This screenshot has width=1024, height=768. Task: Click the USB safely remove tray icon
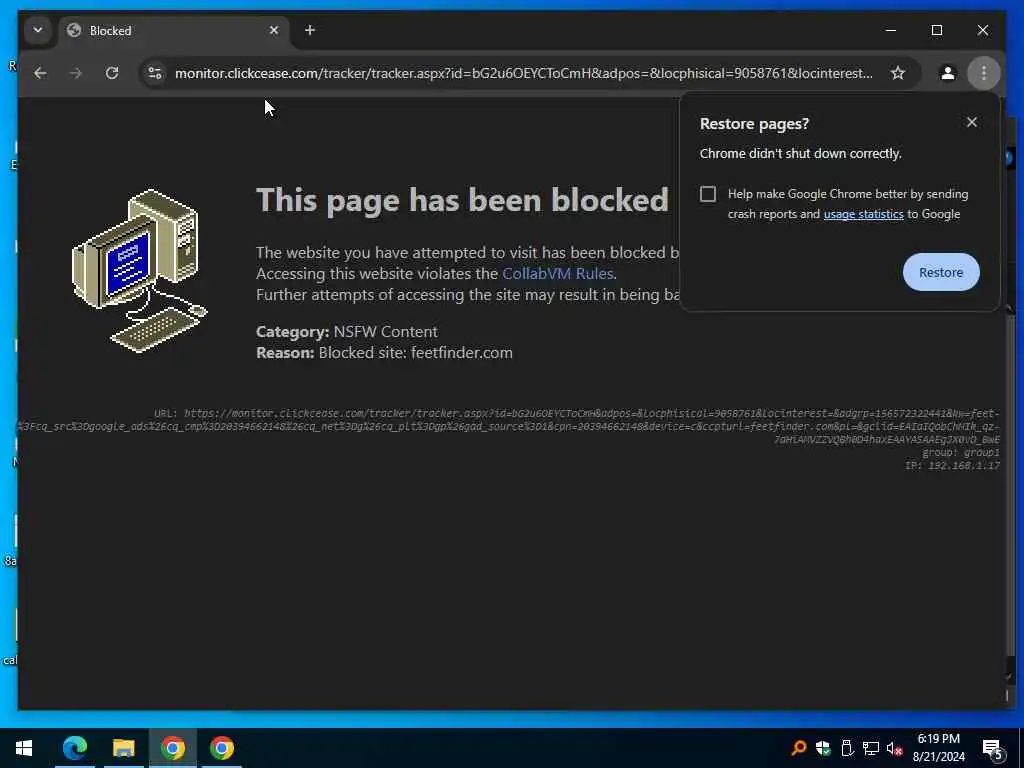(x=847, y=748)
